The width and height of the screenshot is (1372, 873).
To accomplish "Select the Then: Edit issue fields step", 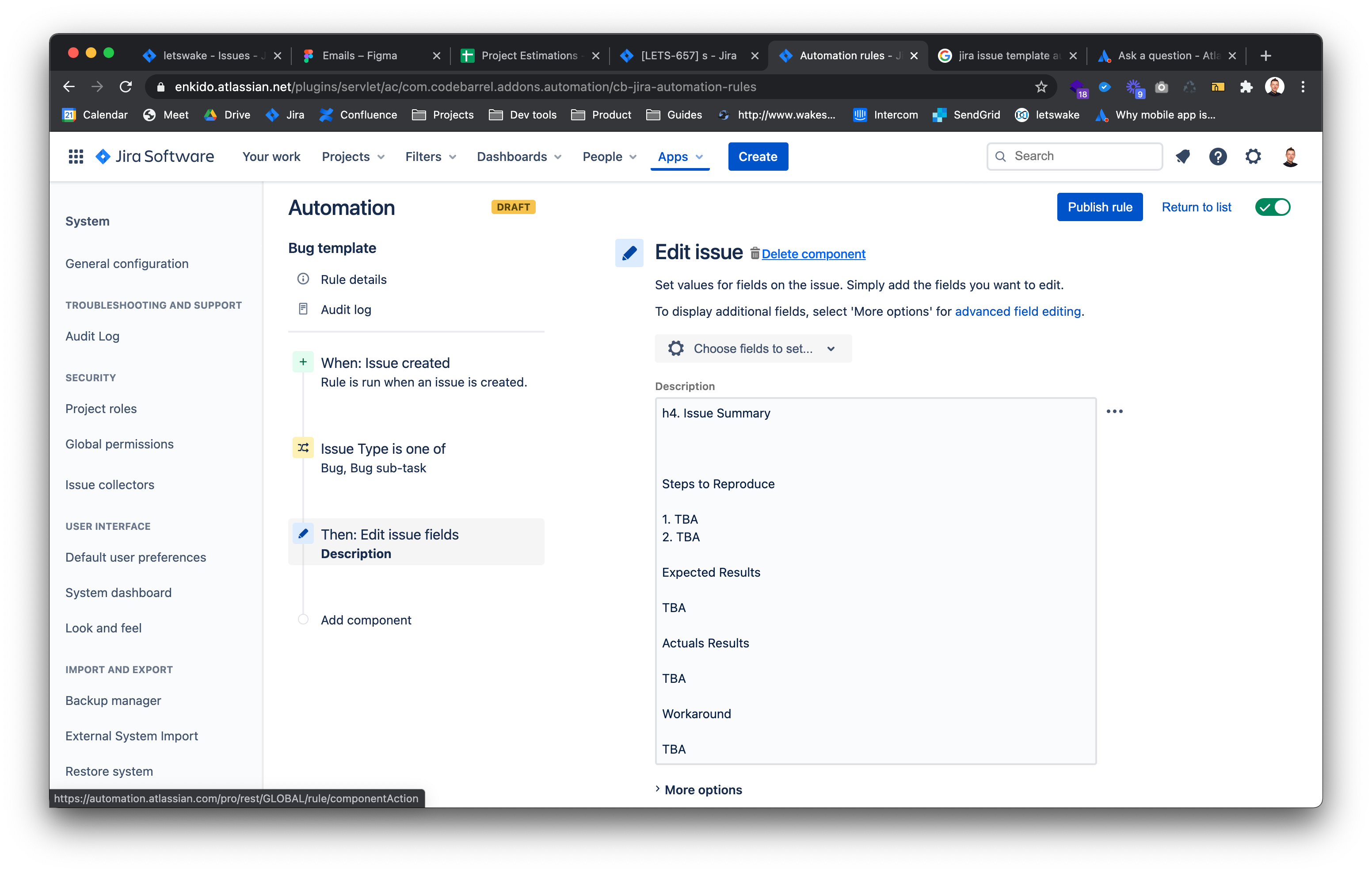I will point(416,542).
